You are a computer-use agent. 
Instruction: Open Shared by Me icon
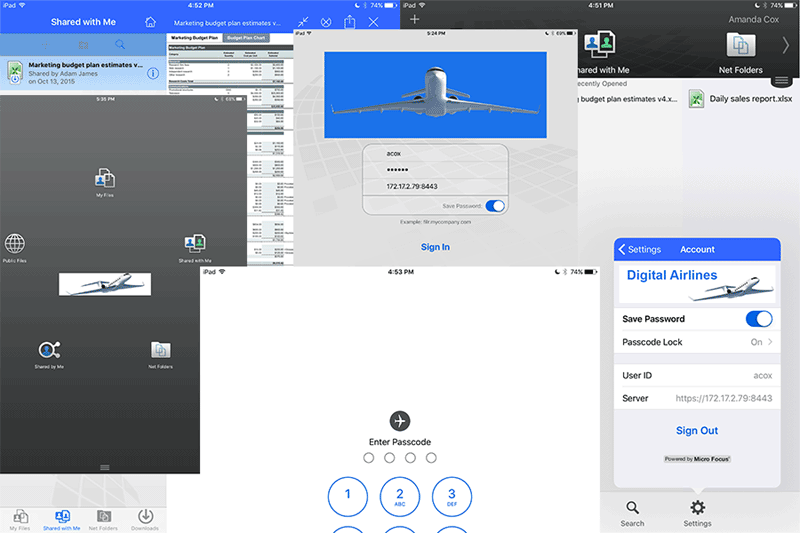(49, 354)
